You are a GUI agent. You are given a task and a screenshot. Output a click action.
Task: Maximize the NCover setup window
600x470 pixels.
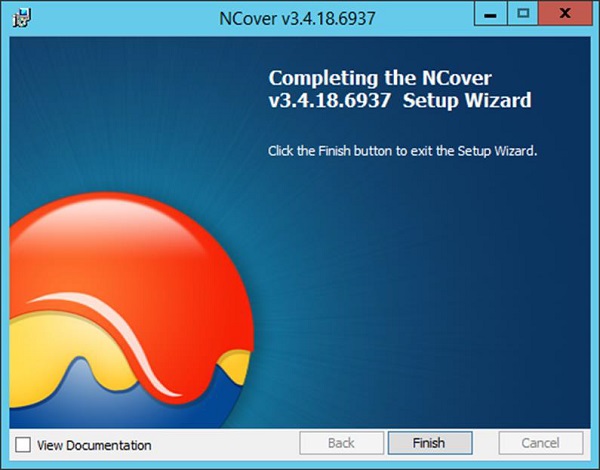523,14
